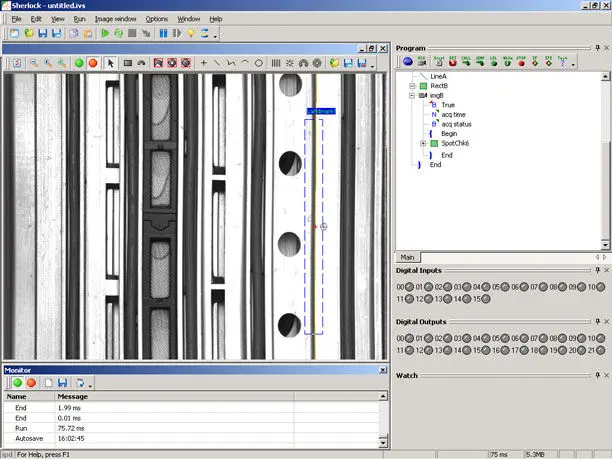Click the green Run program play button

pos(105,33)
